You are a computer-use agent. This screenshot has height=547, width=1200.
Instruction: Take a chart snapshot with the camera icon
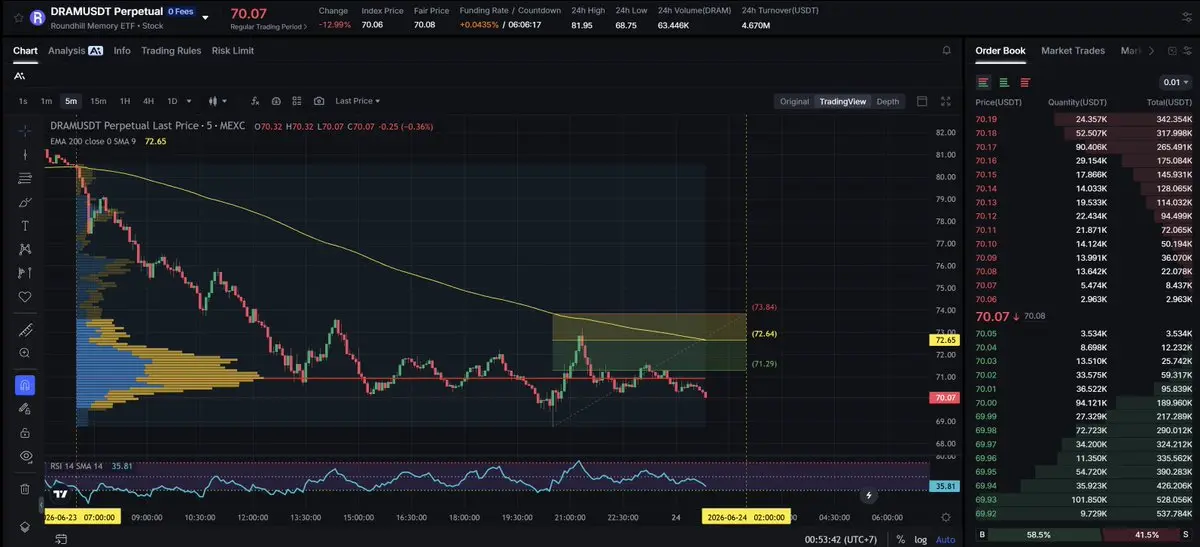click(x=319, y=101)
